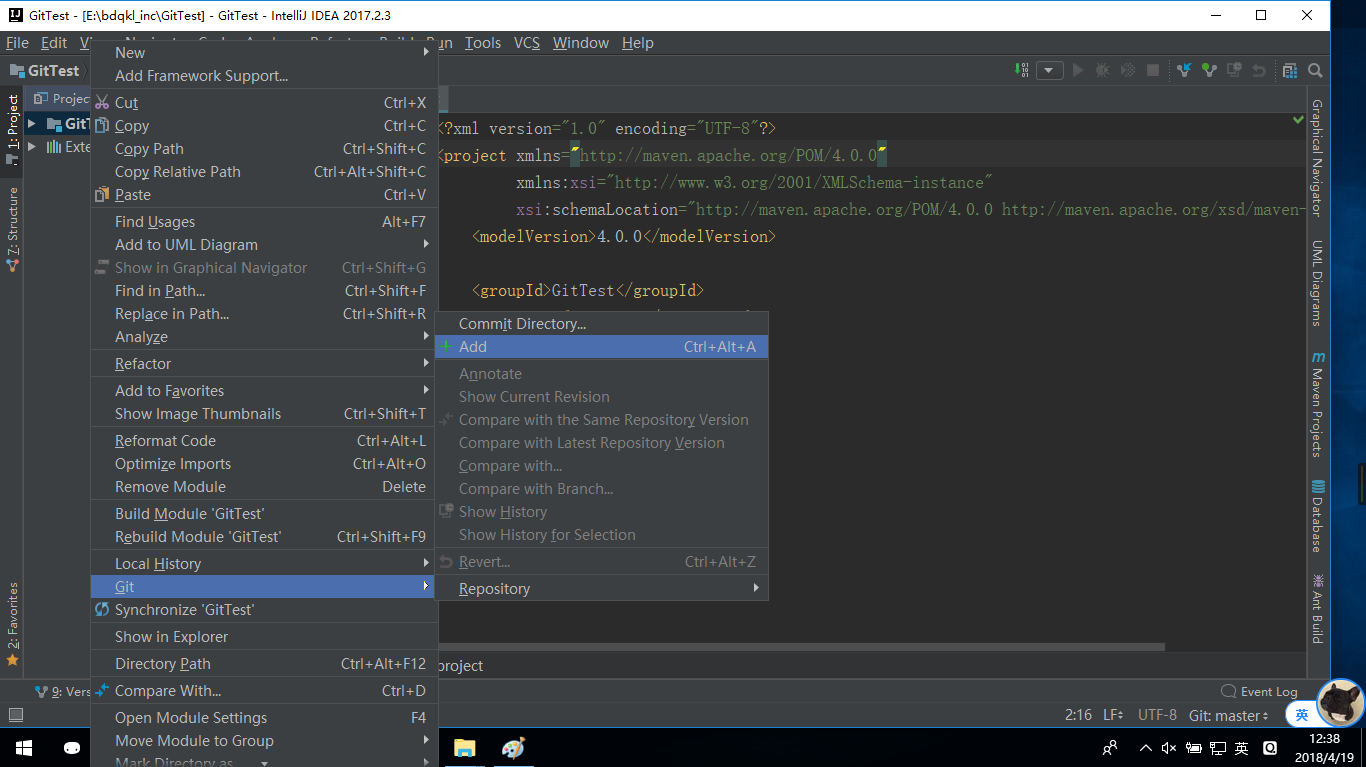This screenshot has height=767, width=1366.
Task: Click Replace in Path entry
Action: 264,313
